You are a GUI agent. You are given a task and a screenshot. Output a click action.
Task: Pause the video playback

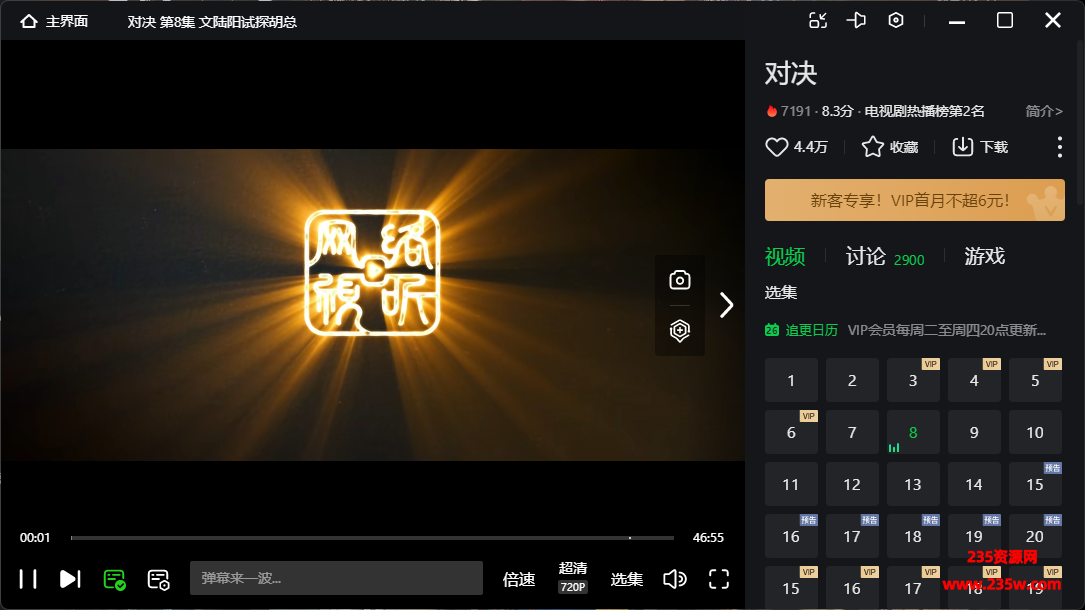click(x=28, y=579)
